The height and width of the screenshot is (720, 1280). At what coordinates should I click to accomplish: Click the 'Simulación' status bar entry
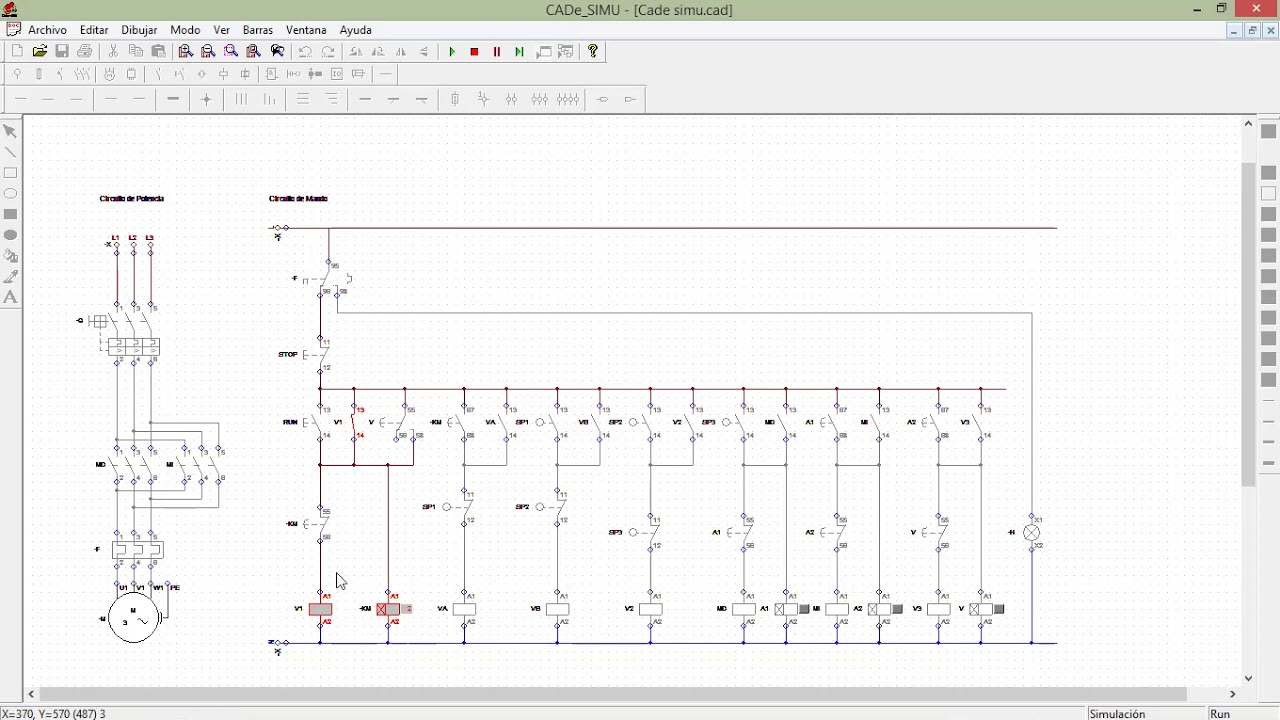[x=1117, y=714]
